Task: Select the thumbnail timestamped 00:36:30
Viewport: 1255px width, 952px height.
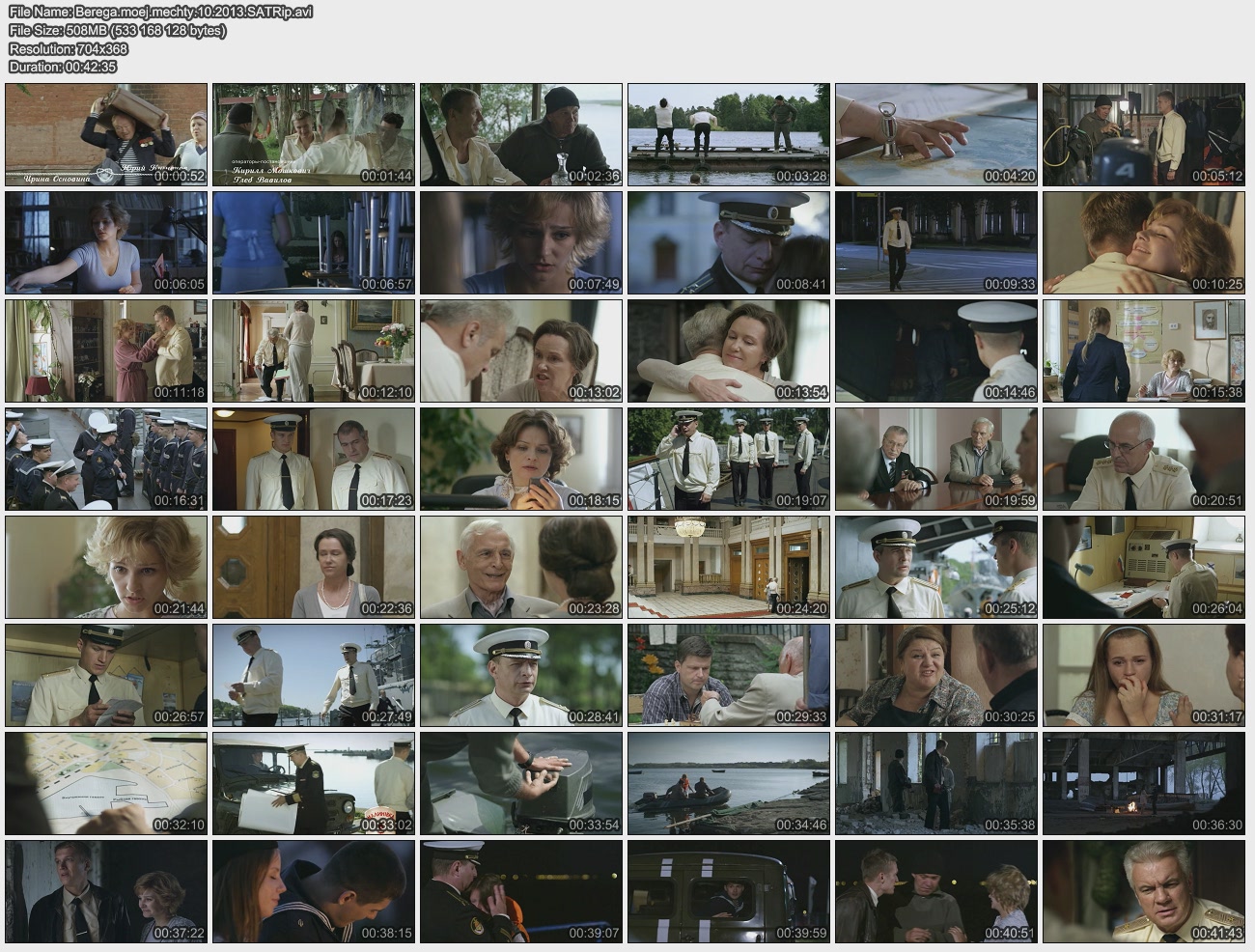Action: point(1144,783)
